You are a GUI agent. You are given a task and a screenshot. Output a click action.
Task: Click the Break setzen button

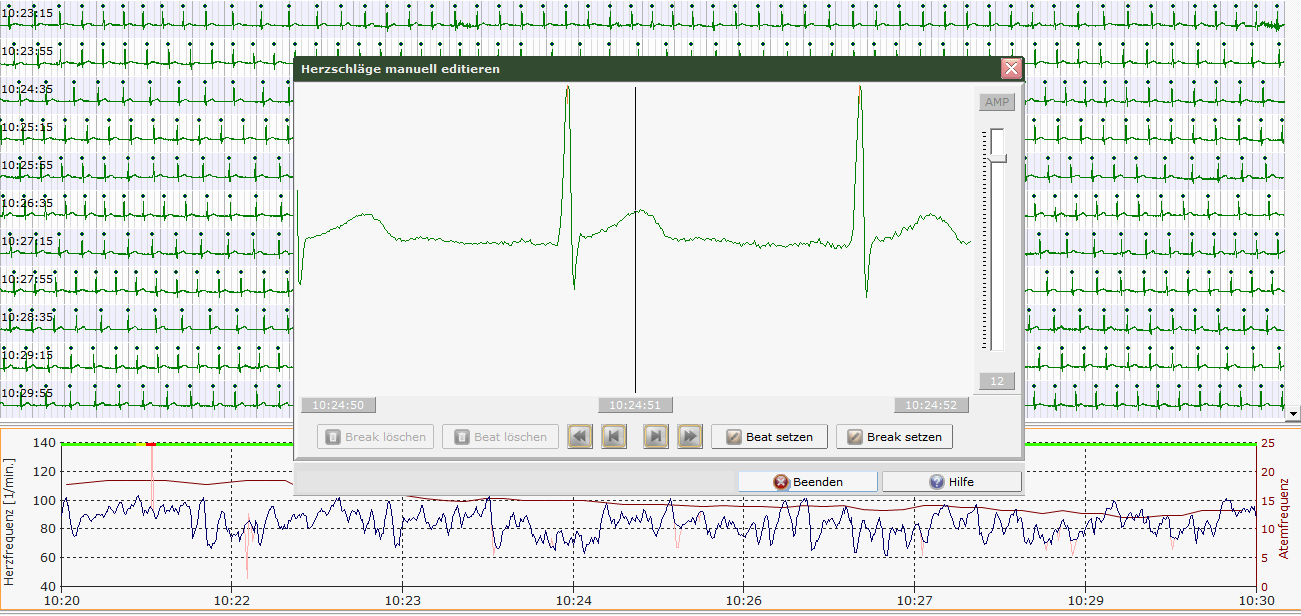point(894,437)
